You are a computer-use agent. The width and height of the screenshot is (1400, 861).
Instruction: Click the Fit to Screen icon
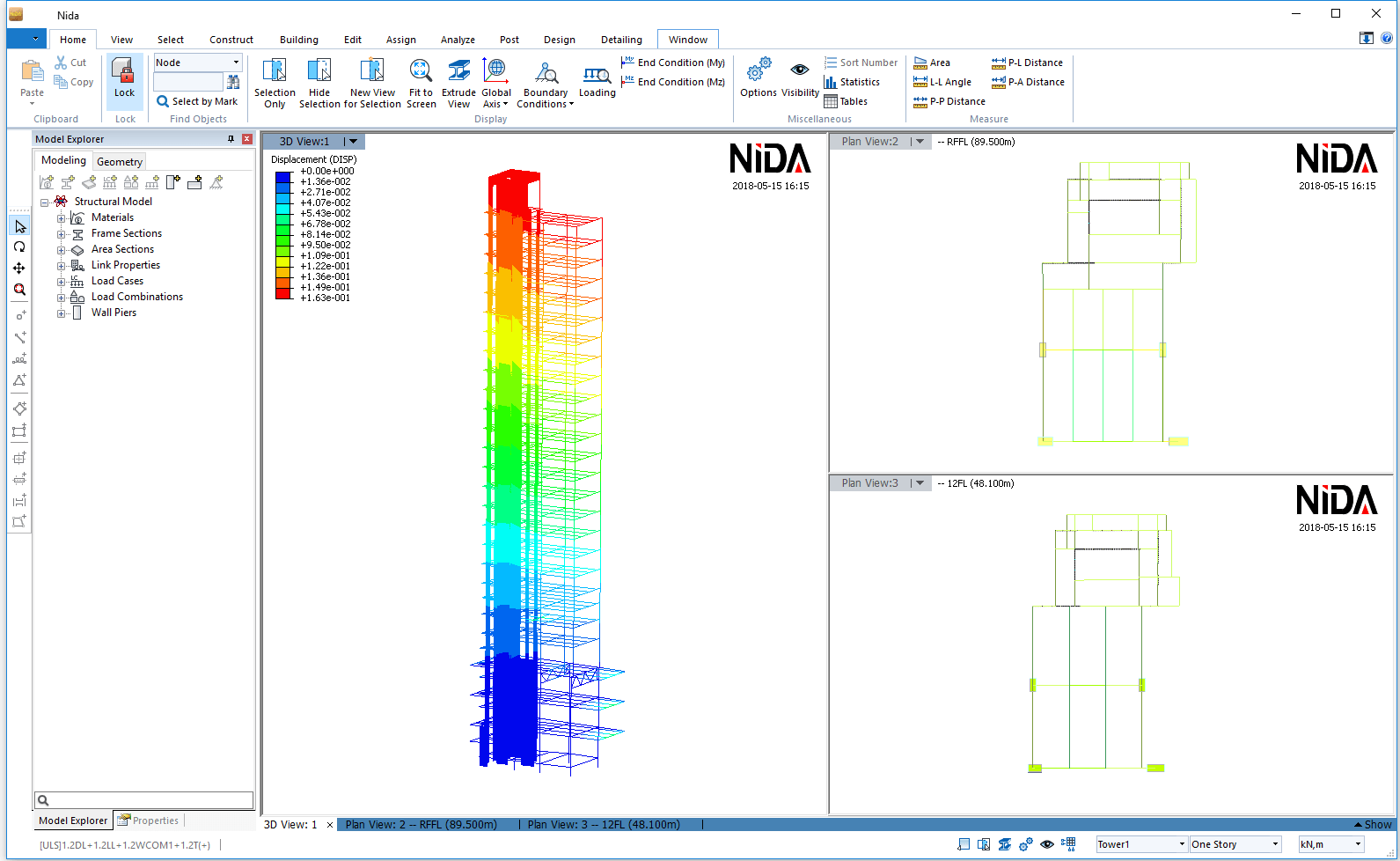[x=421, y=70]
